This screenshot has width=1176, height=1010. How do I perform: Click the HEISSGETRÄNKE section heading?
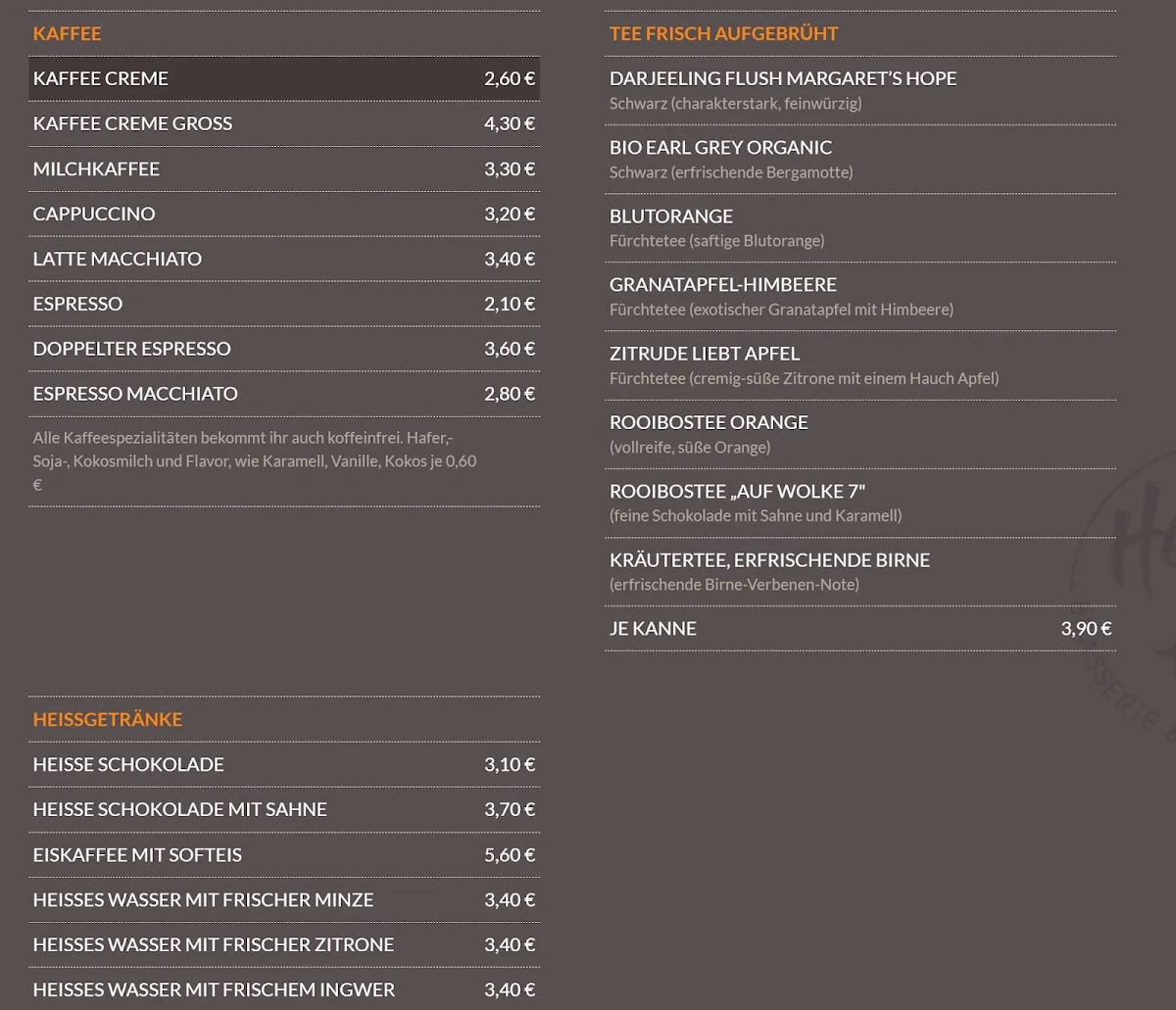click(x=108, y=719)
